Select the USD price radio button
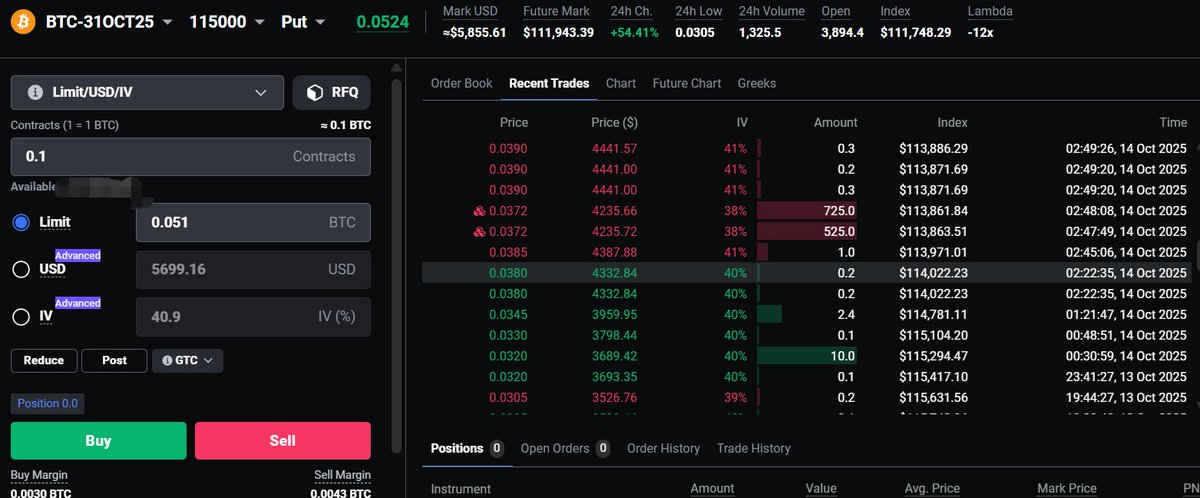1200x498 pixels. pos(21,269)
